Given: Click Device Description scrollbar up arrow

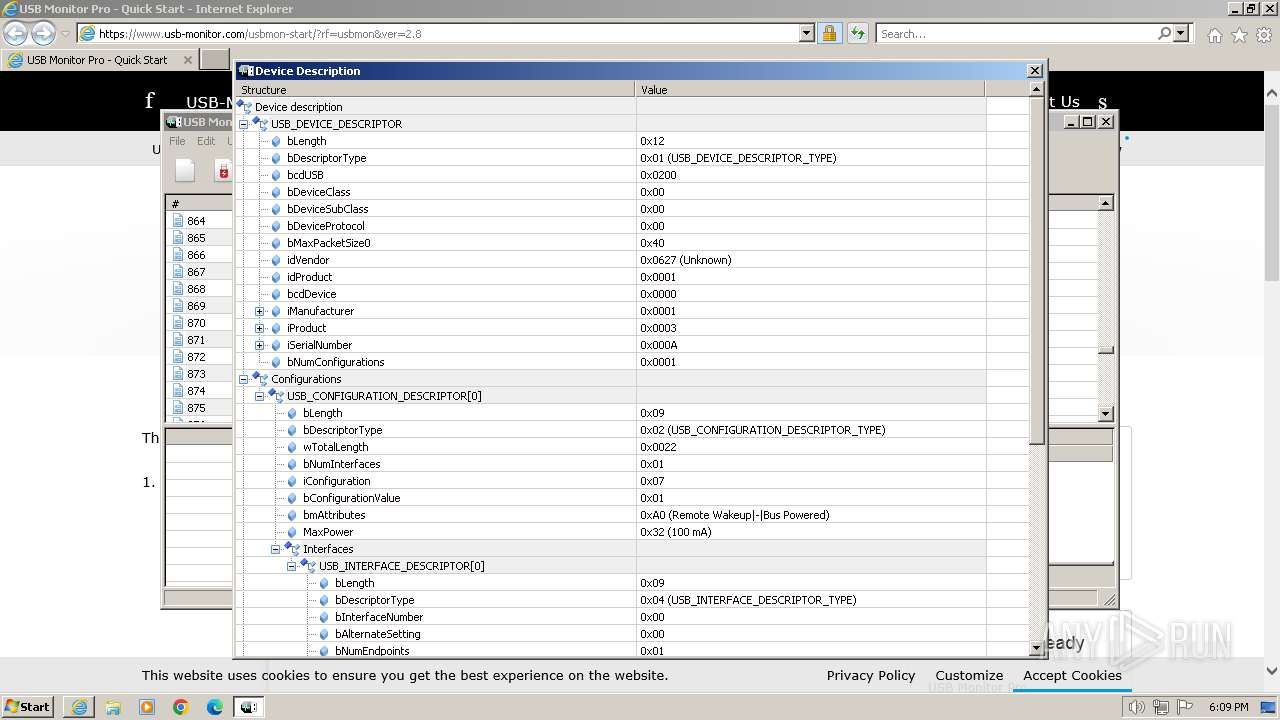Looking at the screenshot, I should [x=1037, y=89].
